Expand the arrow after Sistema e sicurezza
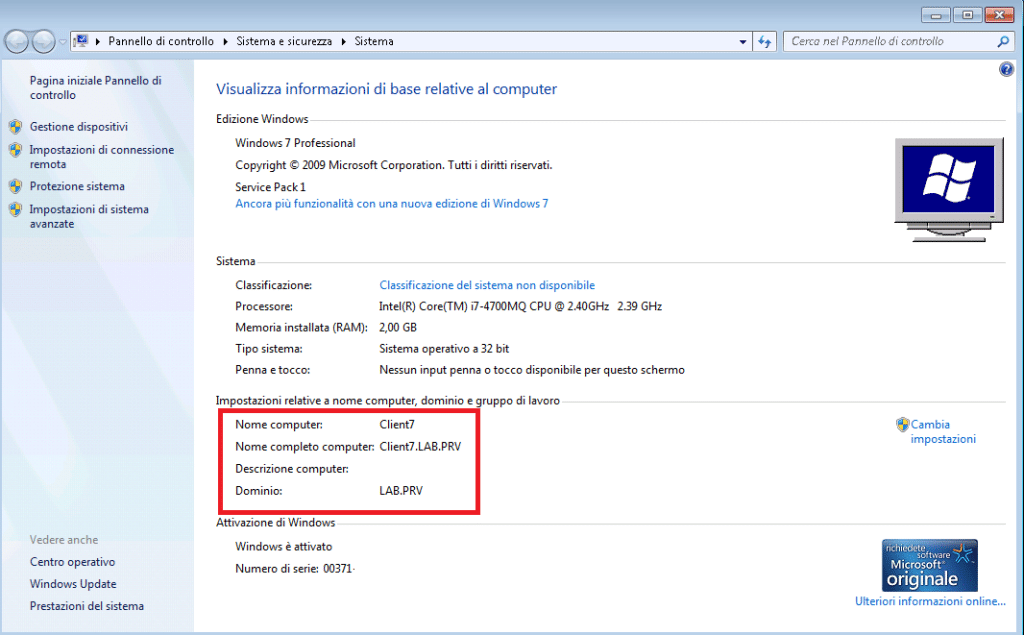The height and width of the screenshot is (635, 1024). 344,41
